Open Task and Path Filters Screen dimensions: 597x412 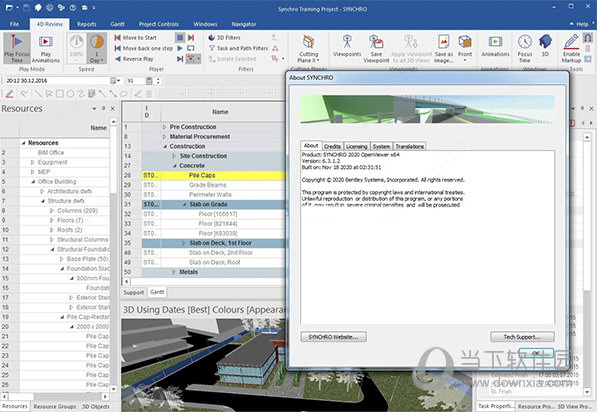pyautogui.click(x=238, y=48)
